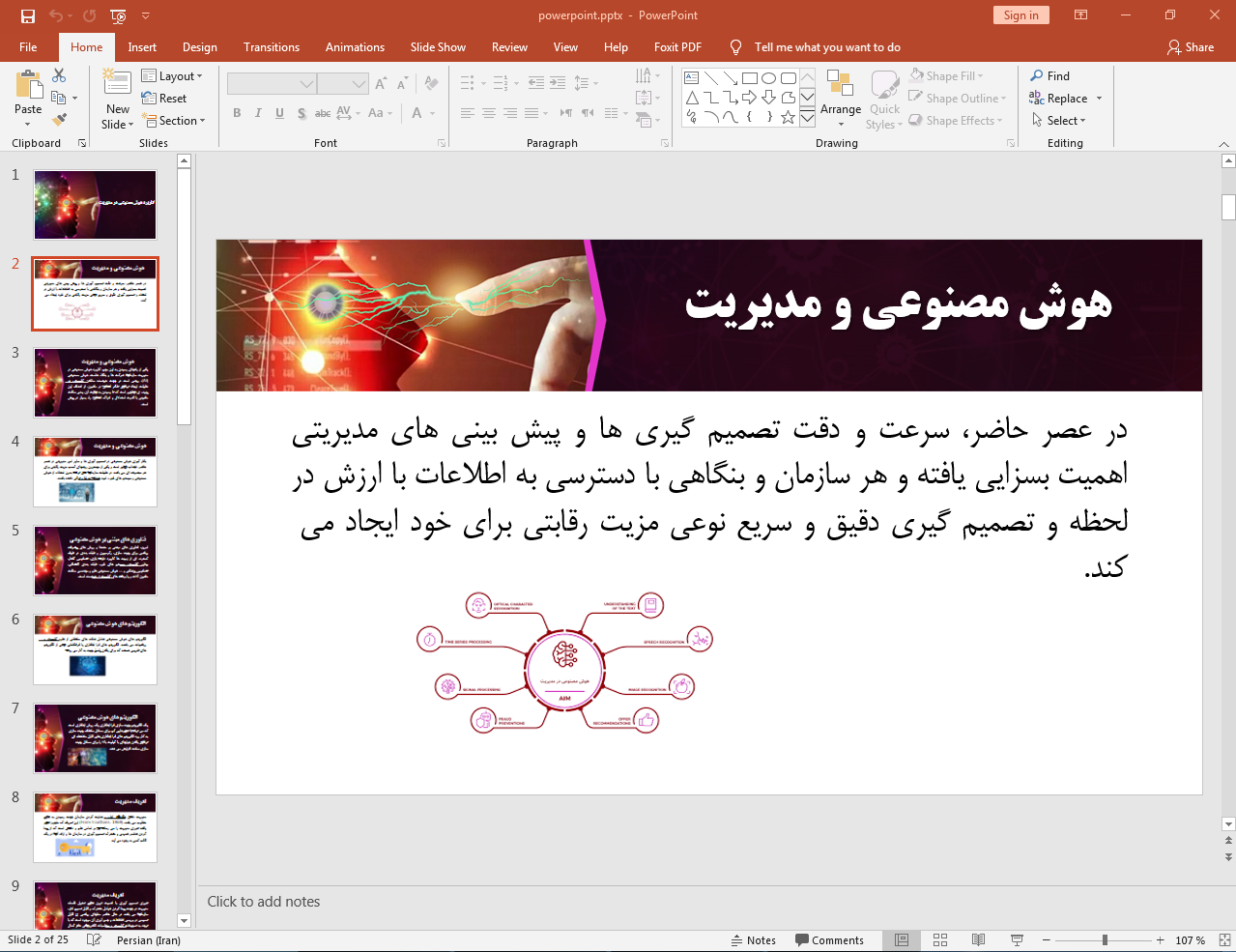Expand the shapes gallery More arrow
Screen dimensions: 1236x952
[x=807, y=117]
